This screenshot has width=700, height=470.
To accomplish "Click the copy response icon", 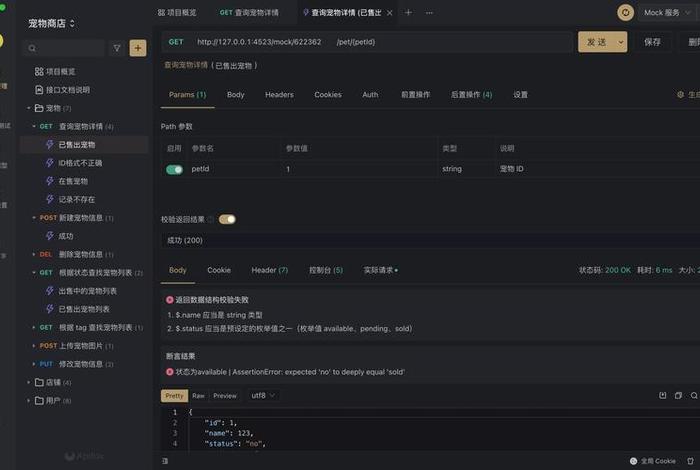I will [678, 395].
